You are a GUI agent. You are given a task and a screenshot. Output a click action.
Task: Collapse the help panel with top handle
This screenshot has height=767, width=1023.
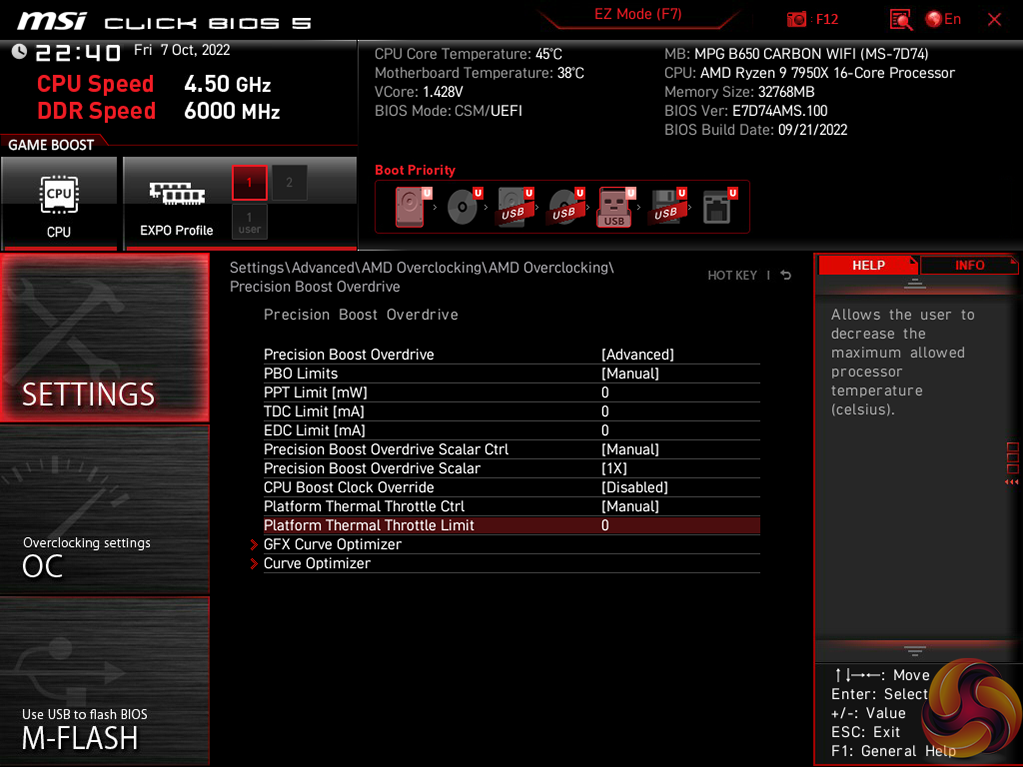pyautogui.click(x=915, y=283)
